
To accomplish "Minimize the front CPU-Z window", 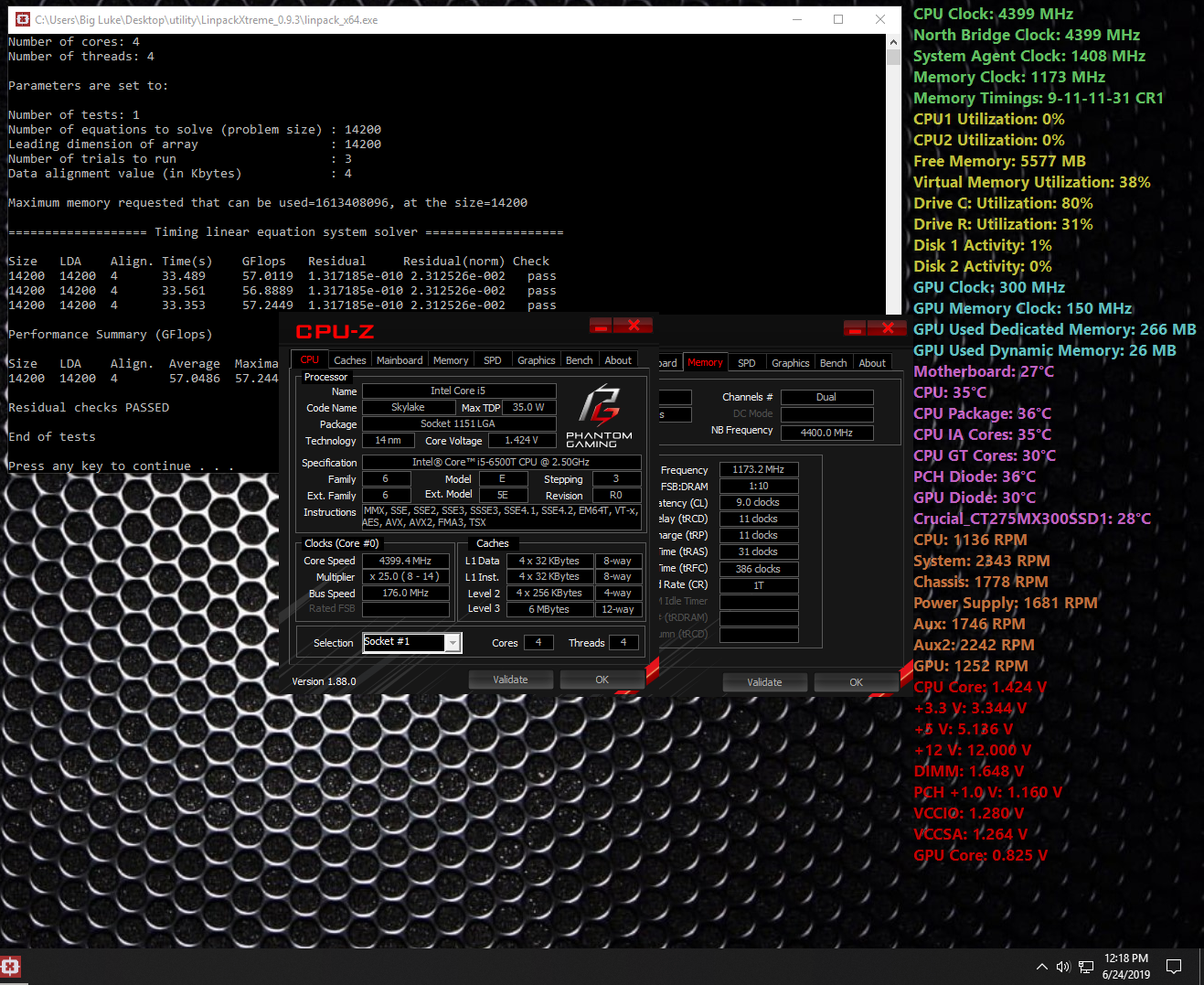I will point(601,325).
